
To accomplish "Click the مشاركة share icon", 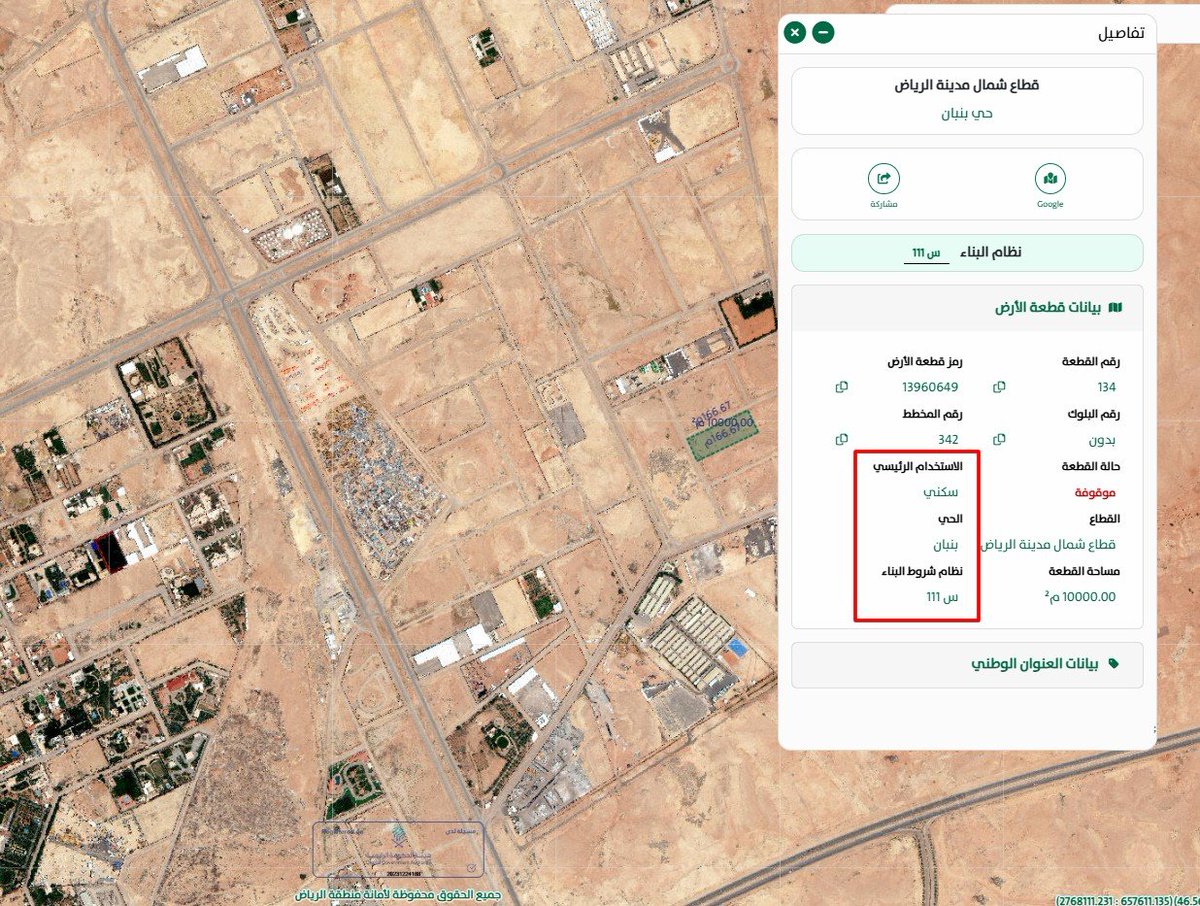I will click(x=883, y=179).
